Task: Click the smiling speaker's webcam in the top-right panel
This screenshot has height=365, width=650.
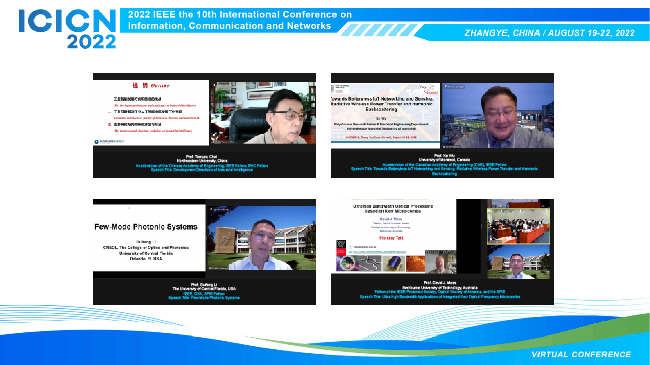Action: pos(498,115)
